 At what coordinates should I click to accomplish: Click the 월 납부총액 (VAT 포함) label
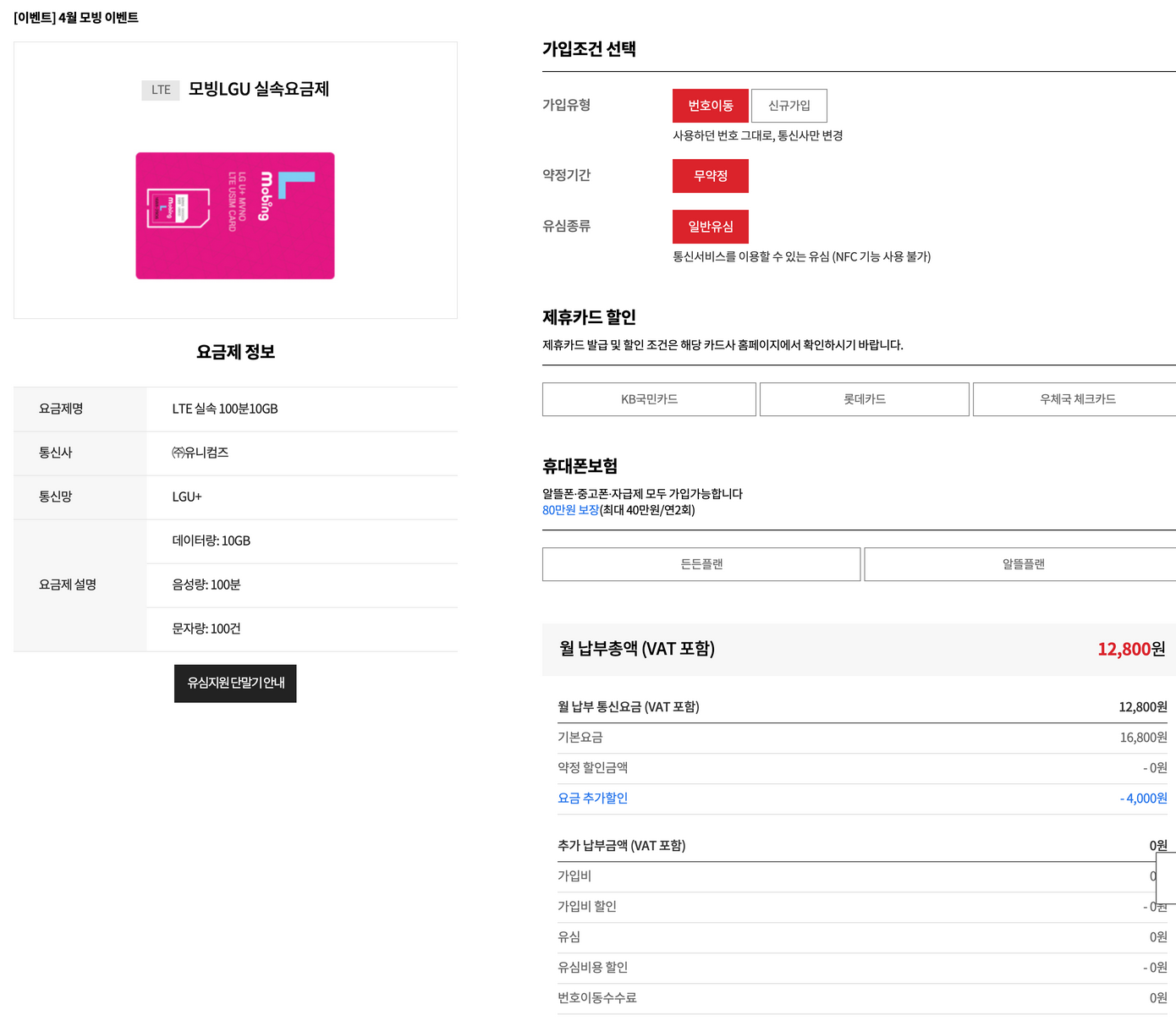(637, 649)
